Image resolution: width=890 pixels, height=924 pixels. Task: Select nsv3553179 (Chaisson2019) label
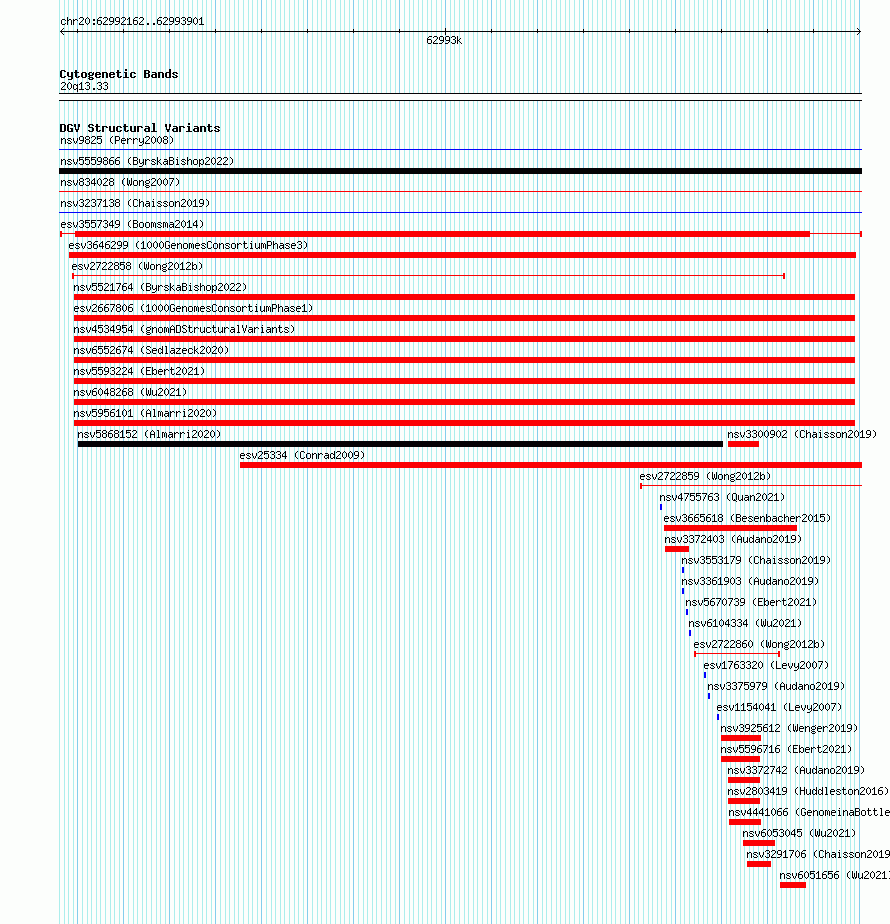click(x=756, y=560)
